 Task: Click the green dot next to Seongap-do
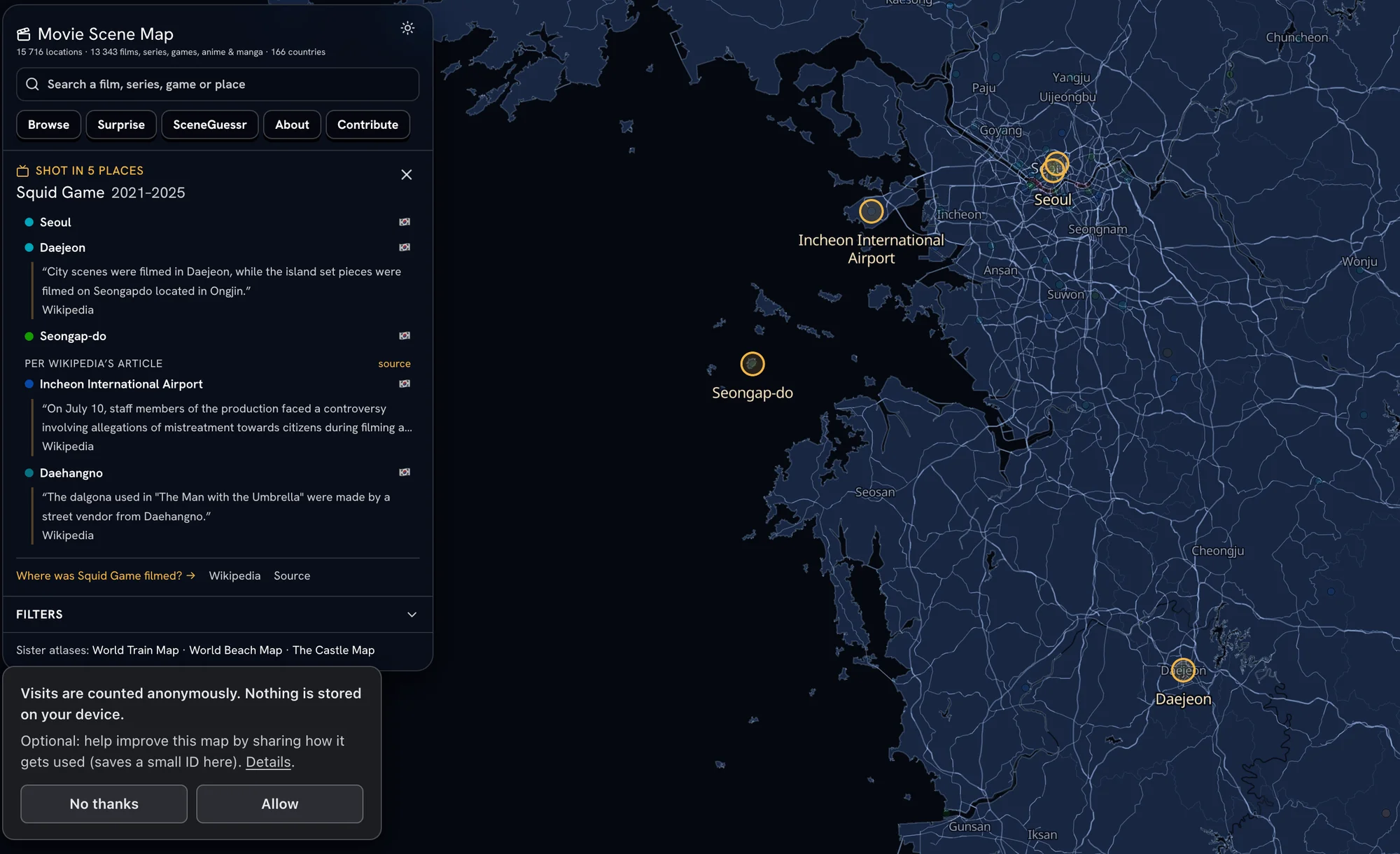(29, 336)
